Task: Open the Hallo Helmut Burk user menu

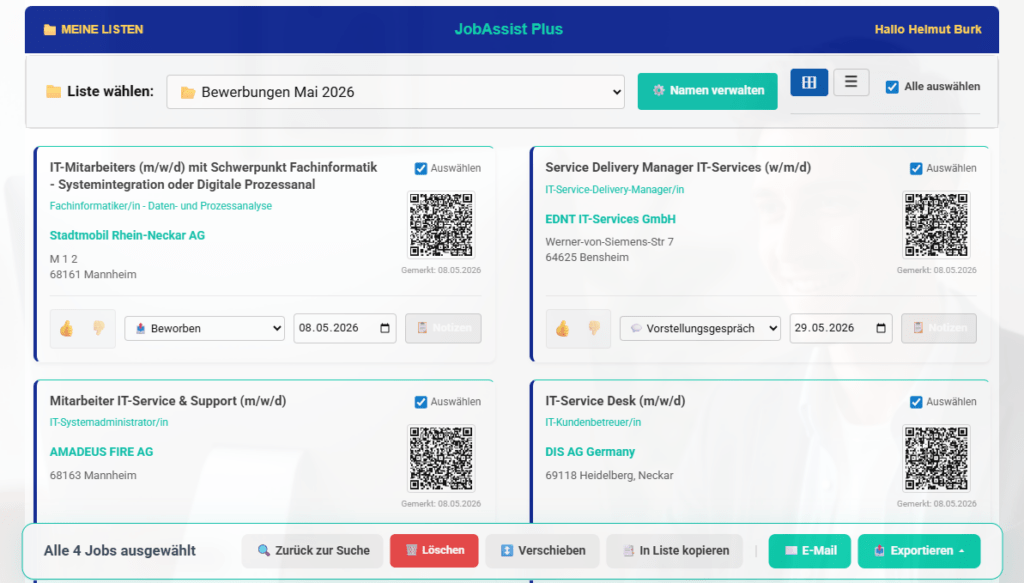Action: click(927, 29)
